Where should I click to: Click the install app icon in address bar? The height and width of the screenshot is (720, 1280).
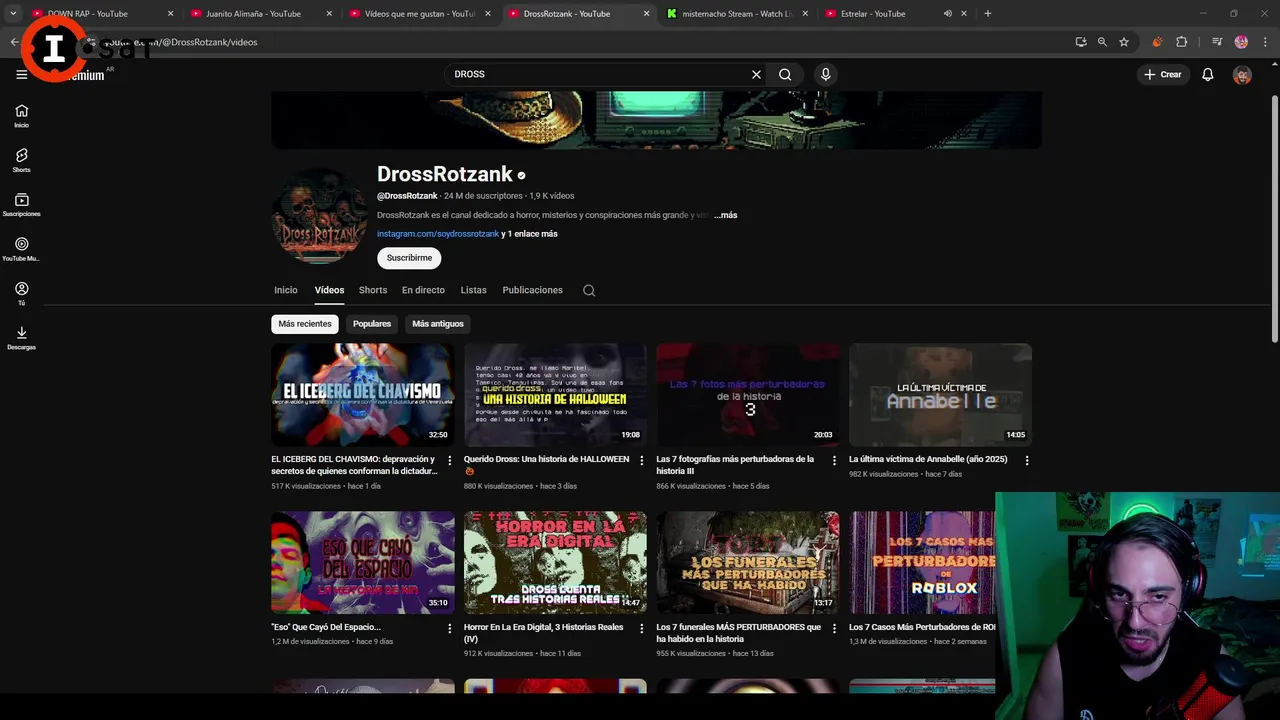point(1081,42)
